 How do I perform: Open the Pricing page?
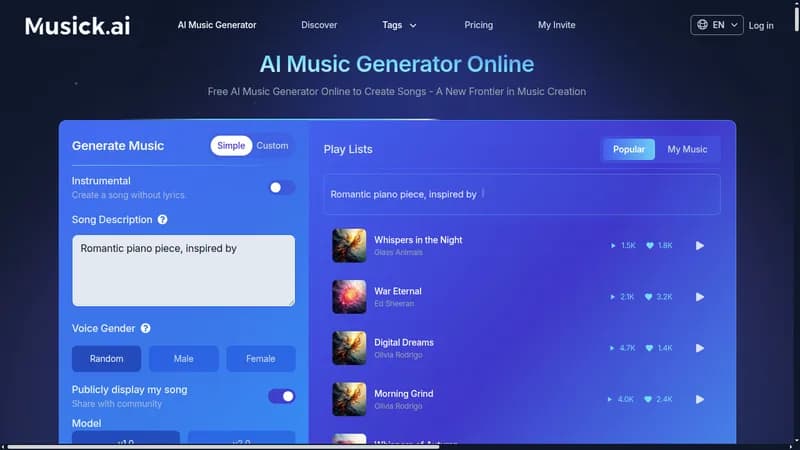[x=479, y=25]
